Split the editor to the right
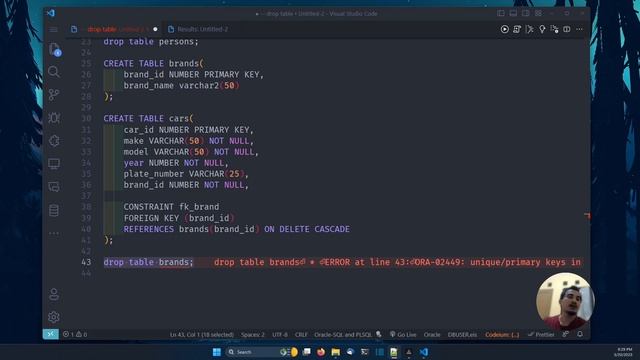 click(x=567, y=29)
